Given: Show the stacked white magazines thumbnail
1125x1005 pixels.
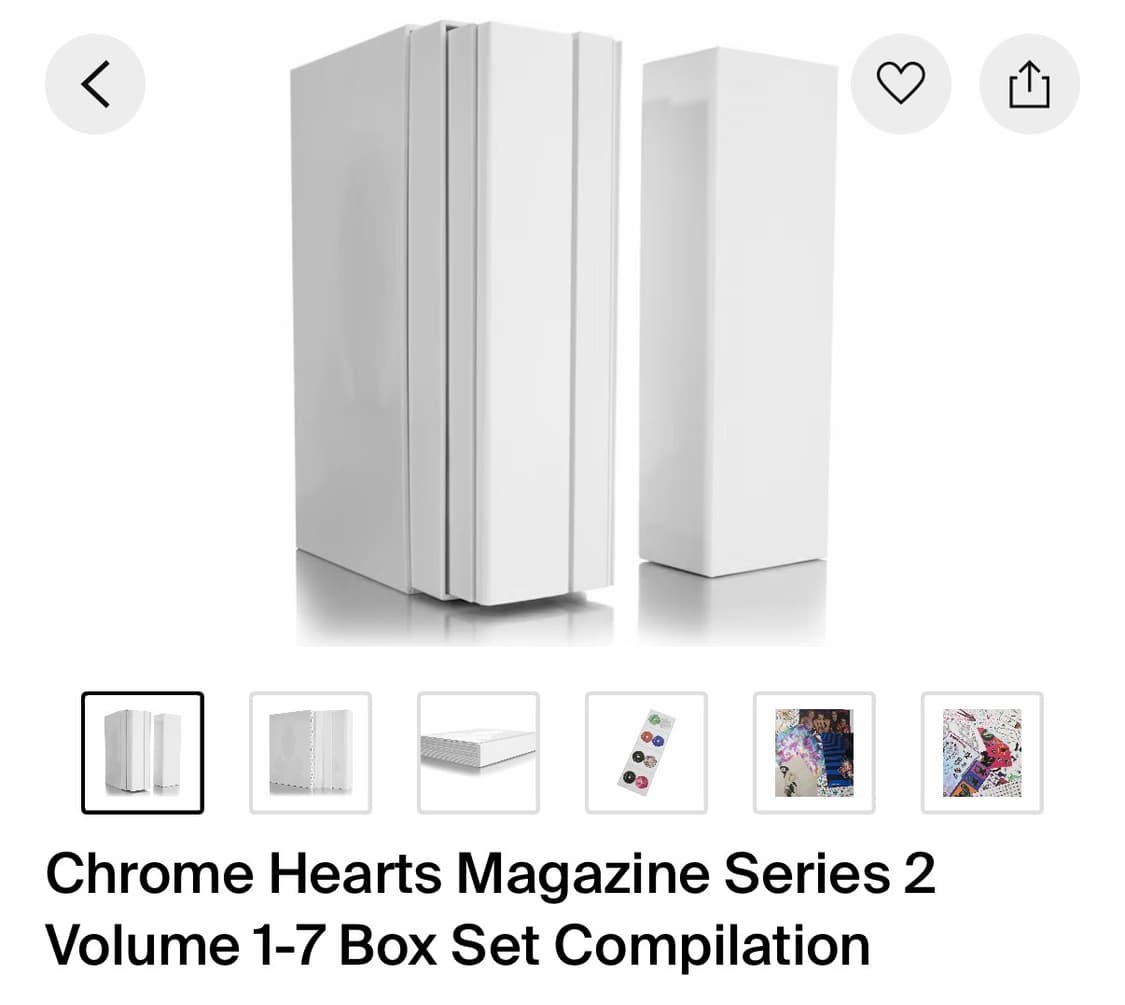Looking at the screenshot, I should click(x=479, y=752).
